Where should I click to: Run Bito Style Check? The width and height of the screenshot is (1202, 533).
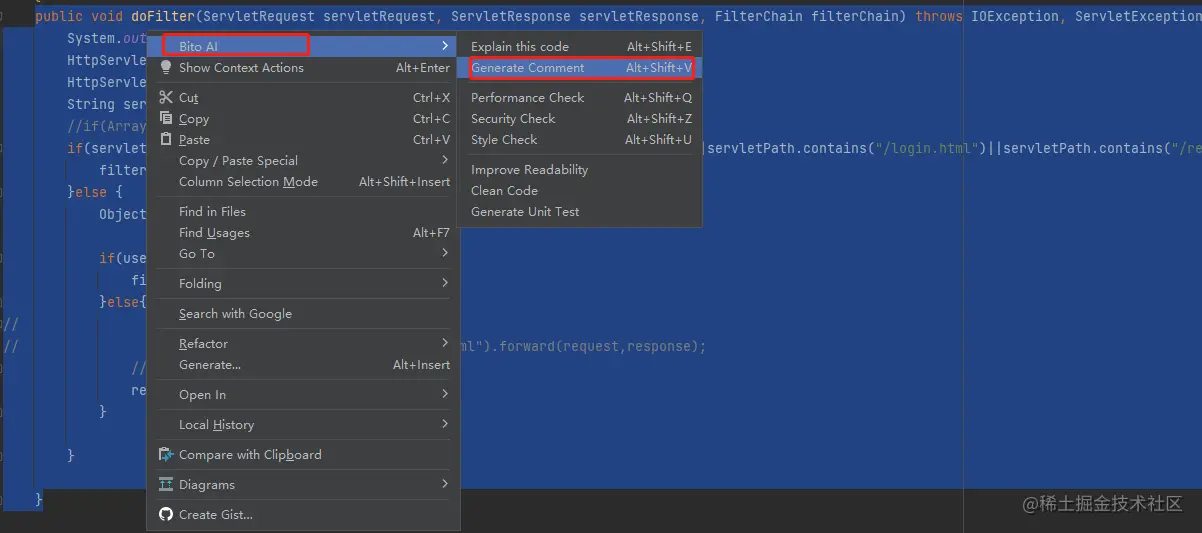click(580, 139)
